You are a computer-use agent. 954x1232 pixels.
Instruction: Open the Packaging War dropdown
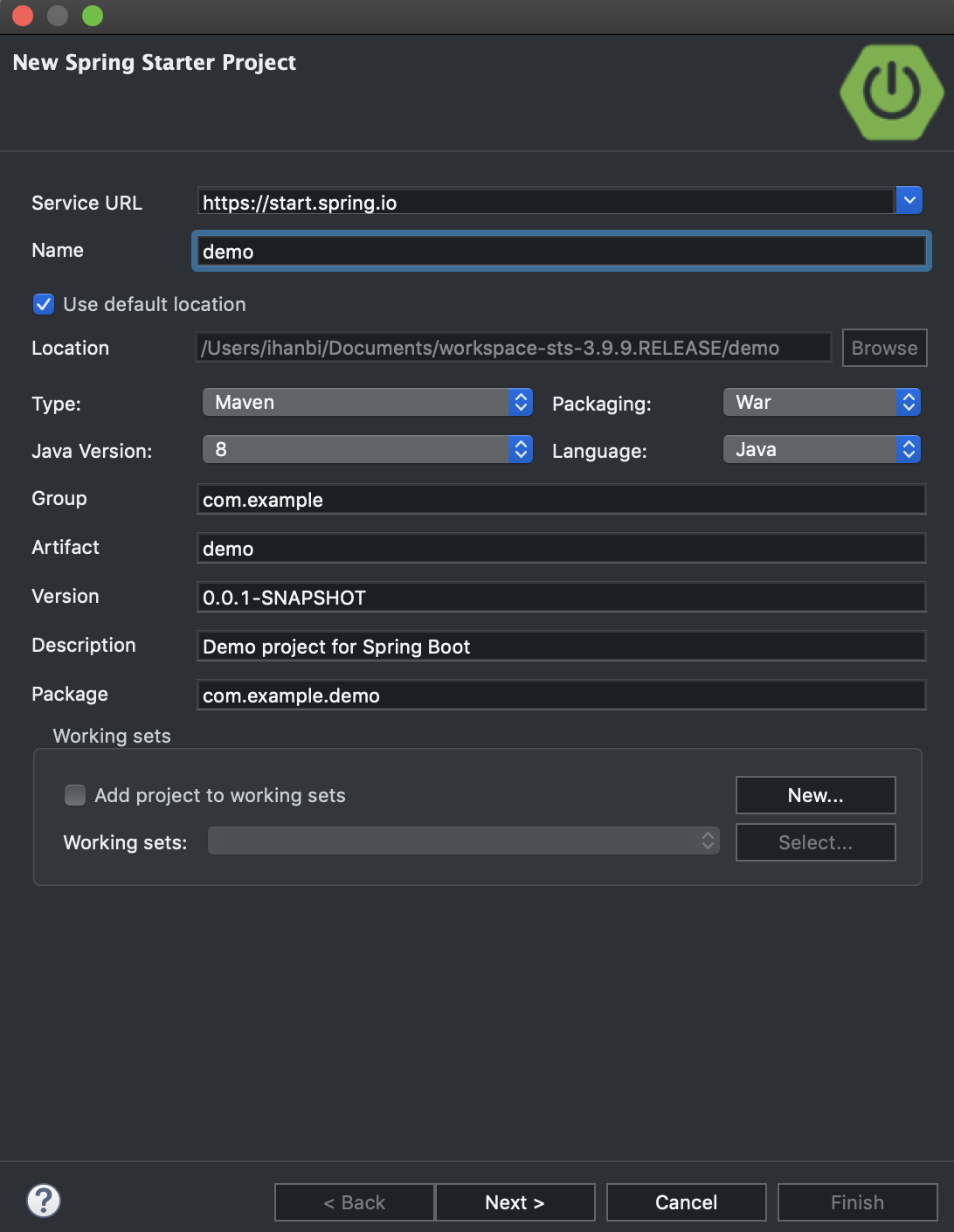pyautogui.click(x=822, y=402)
